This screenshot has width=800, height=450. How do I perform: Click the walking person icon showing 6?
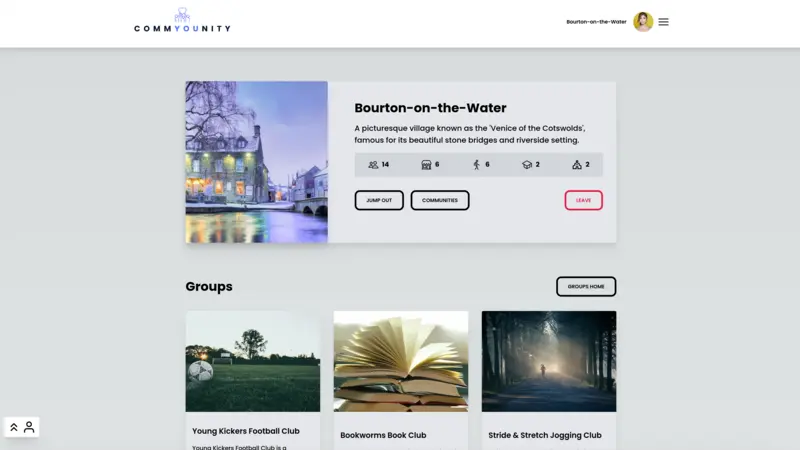point(477,165)
